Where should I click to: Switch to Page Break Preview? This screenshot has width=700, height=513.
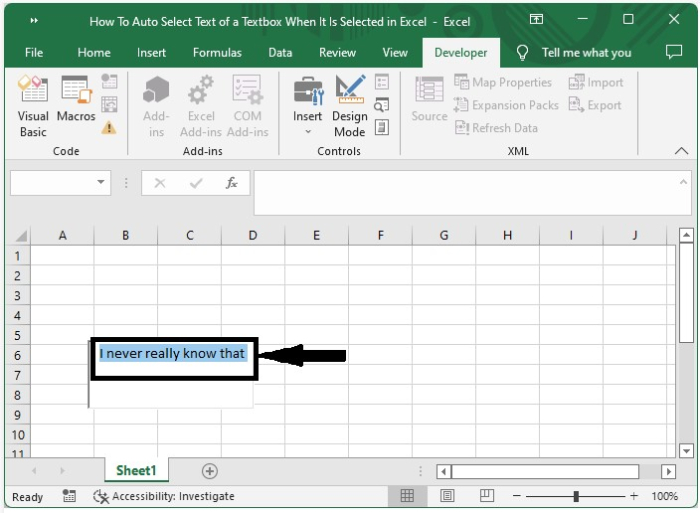point(487,496)
